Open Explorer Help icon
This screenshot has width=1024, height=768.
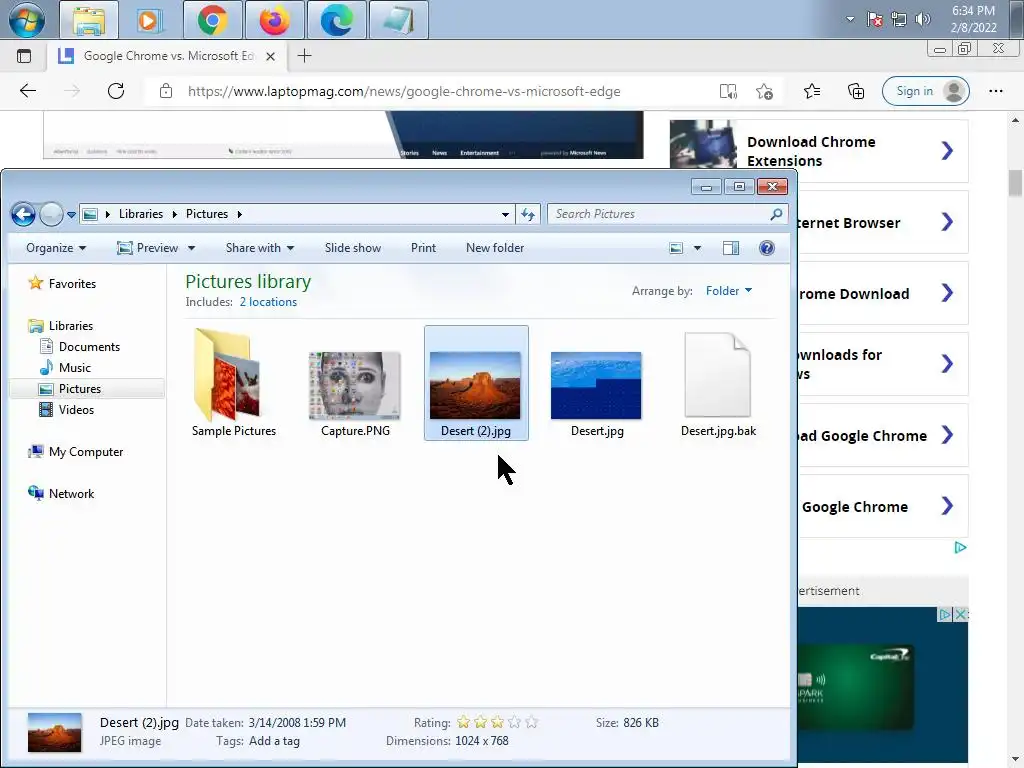(x=767, y=248)
